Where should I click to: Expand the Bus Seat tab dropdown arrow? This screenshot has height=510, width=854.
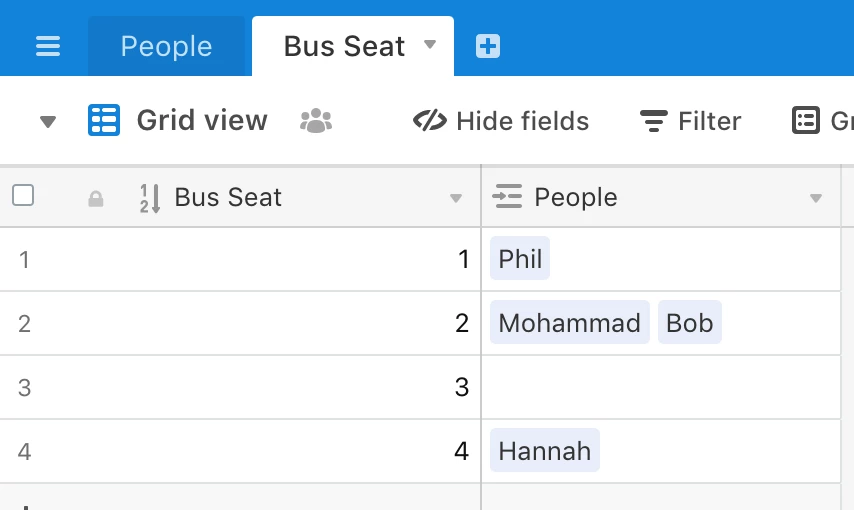[x=430, y=45]
